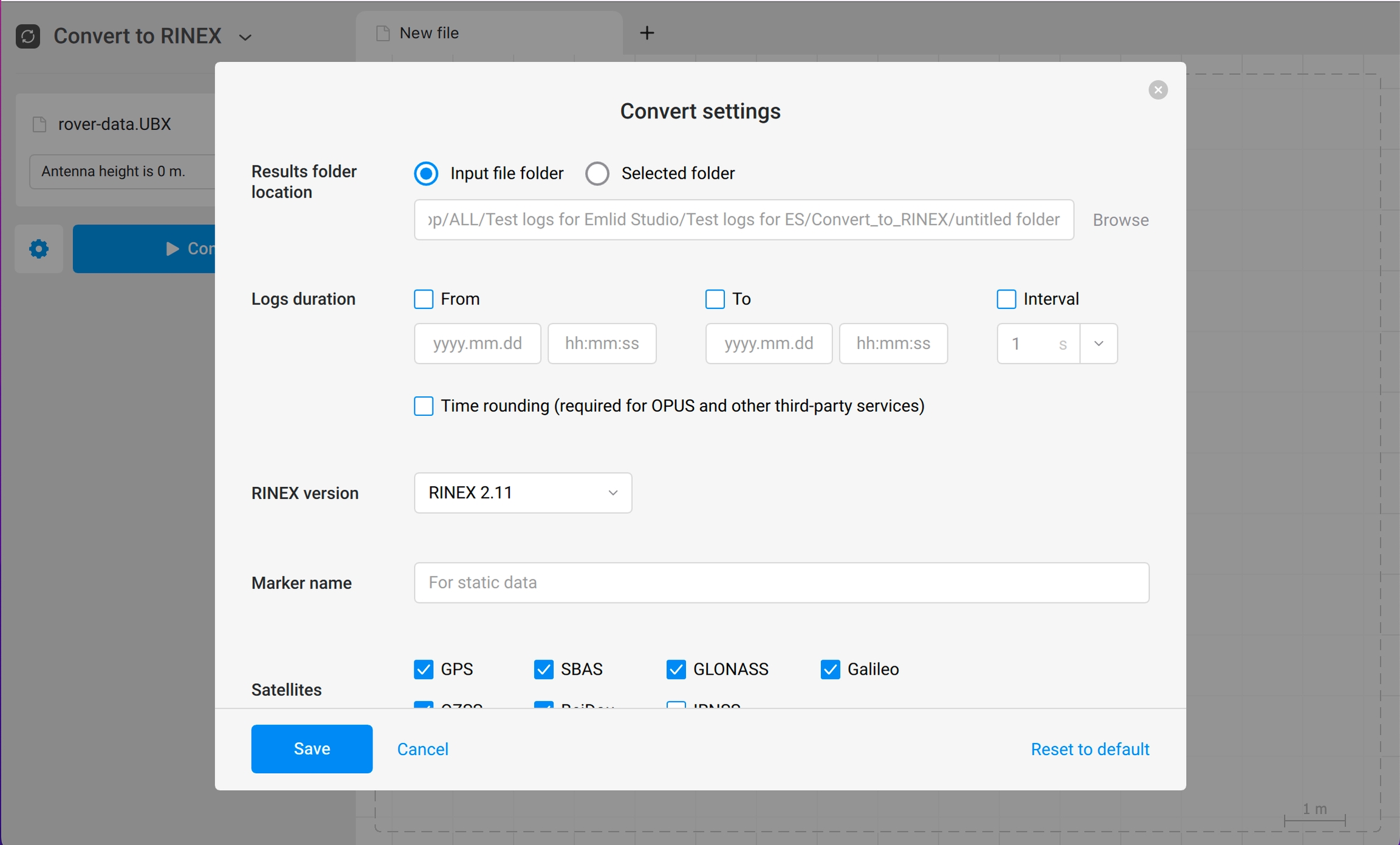Choose the Selected folder radio button
Viewport: 1400px width, 845px height.
click(597, 173)
